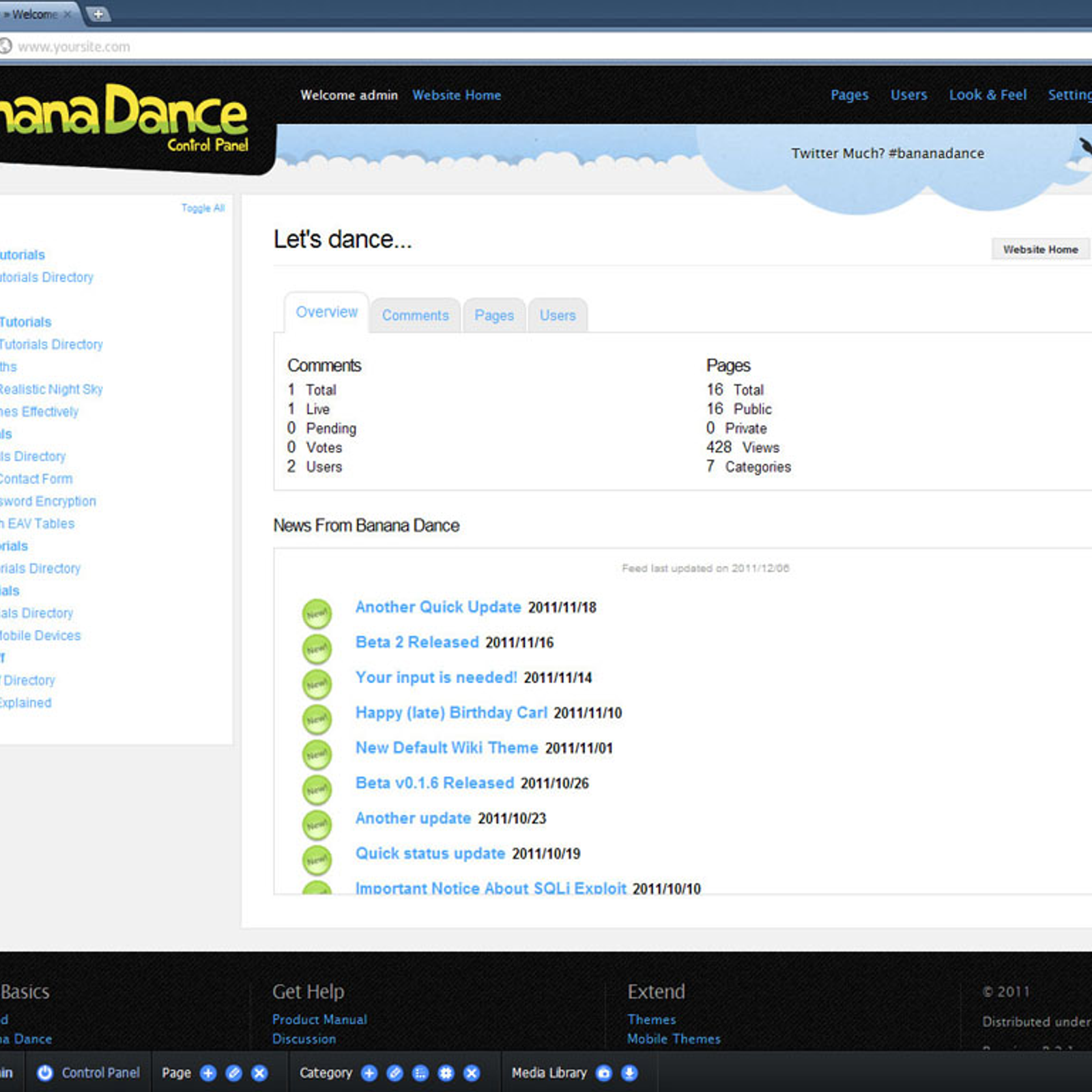Open the Users tab in dashboard
Viewport: 1092px width, 1092px height.
click(x=558, y=315)
